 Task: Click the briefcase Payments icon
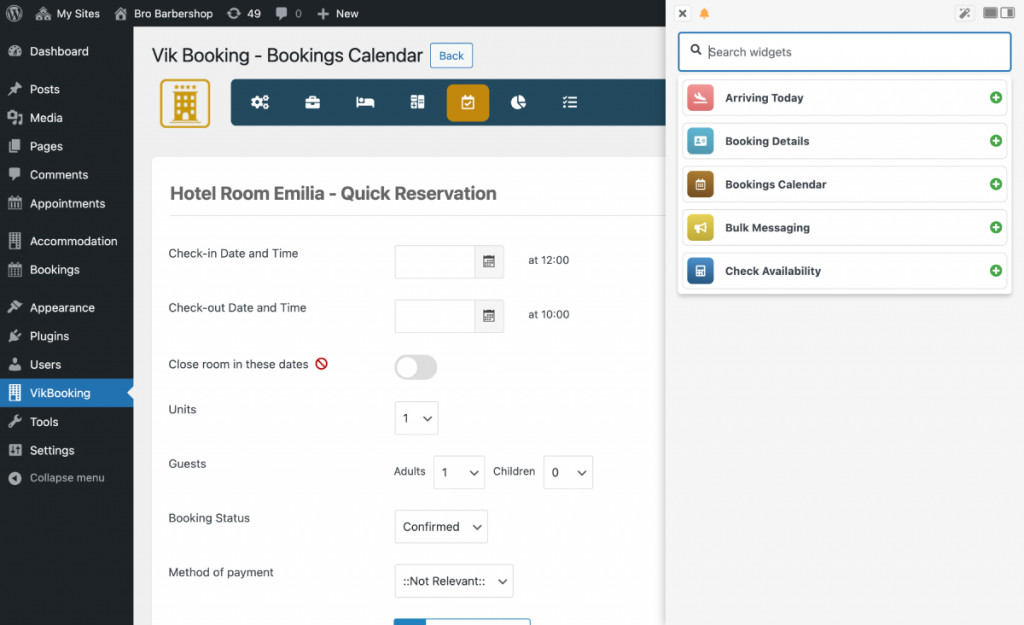click(313, 102)
